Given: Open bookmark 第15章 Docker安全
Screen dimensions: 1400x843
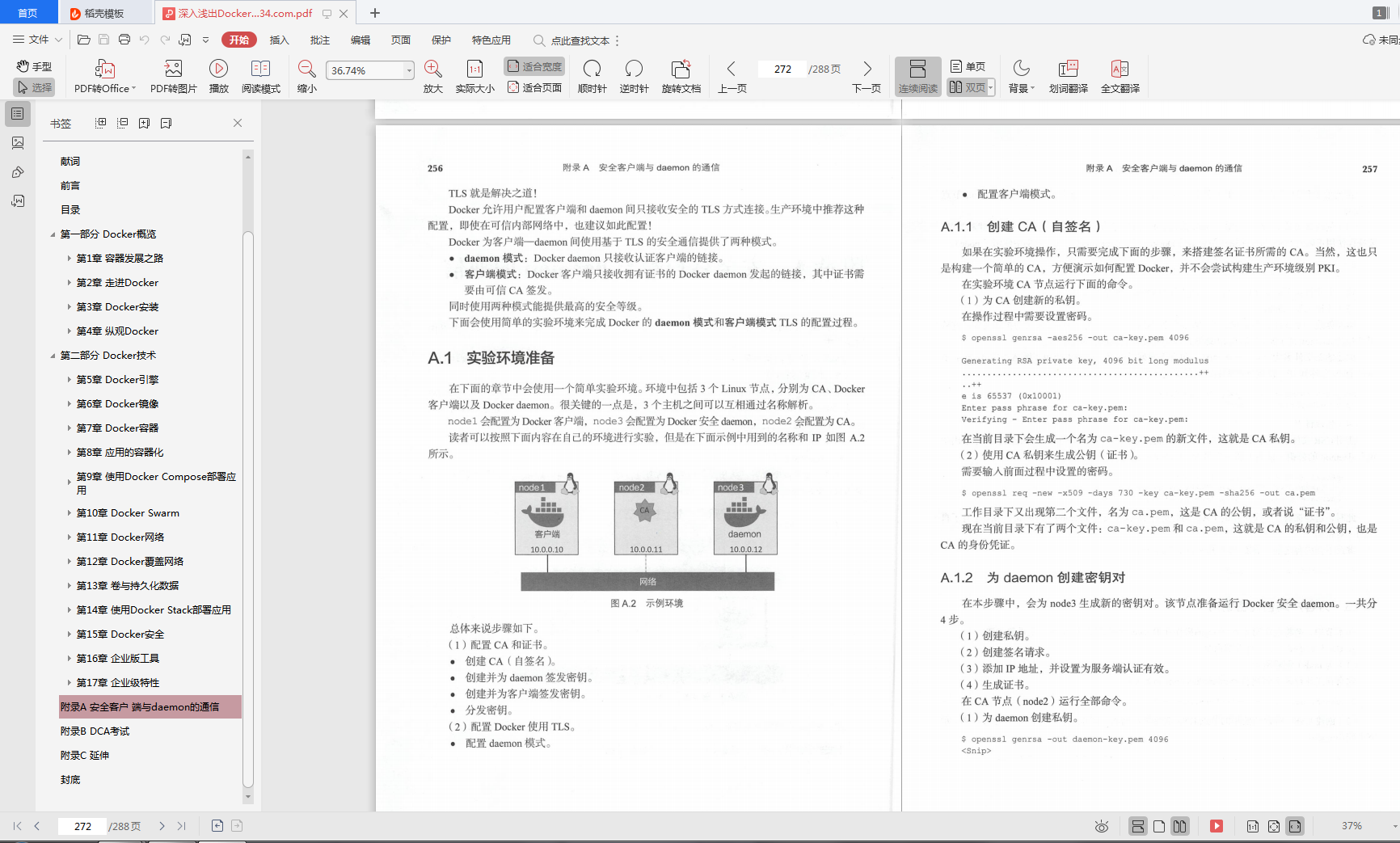Looking at the screenshot, I should coord(120,634).
